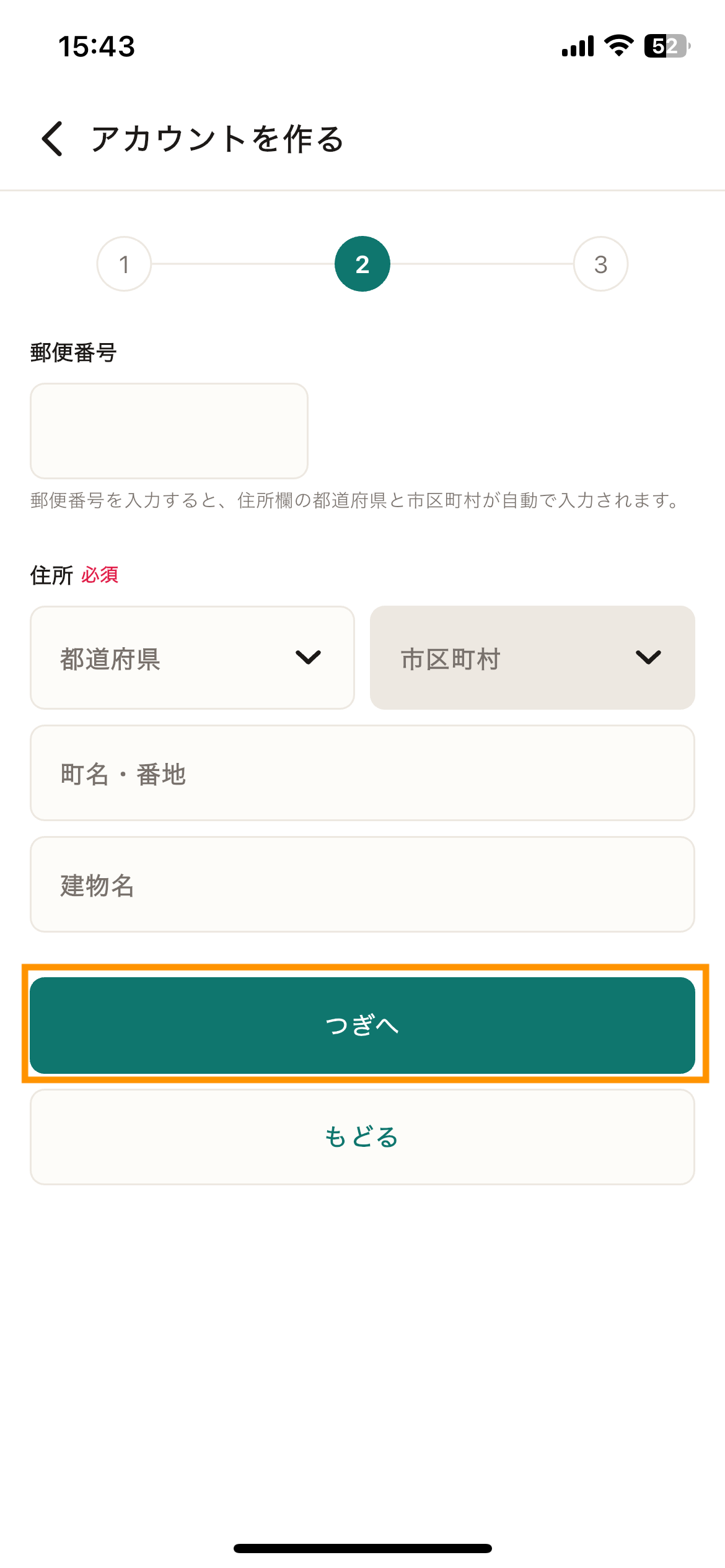Tap the battery indicator in status bar
This screenshot has height=1568, width=725.
click(667, 46)
